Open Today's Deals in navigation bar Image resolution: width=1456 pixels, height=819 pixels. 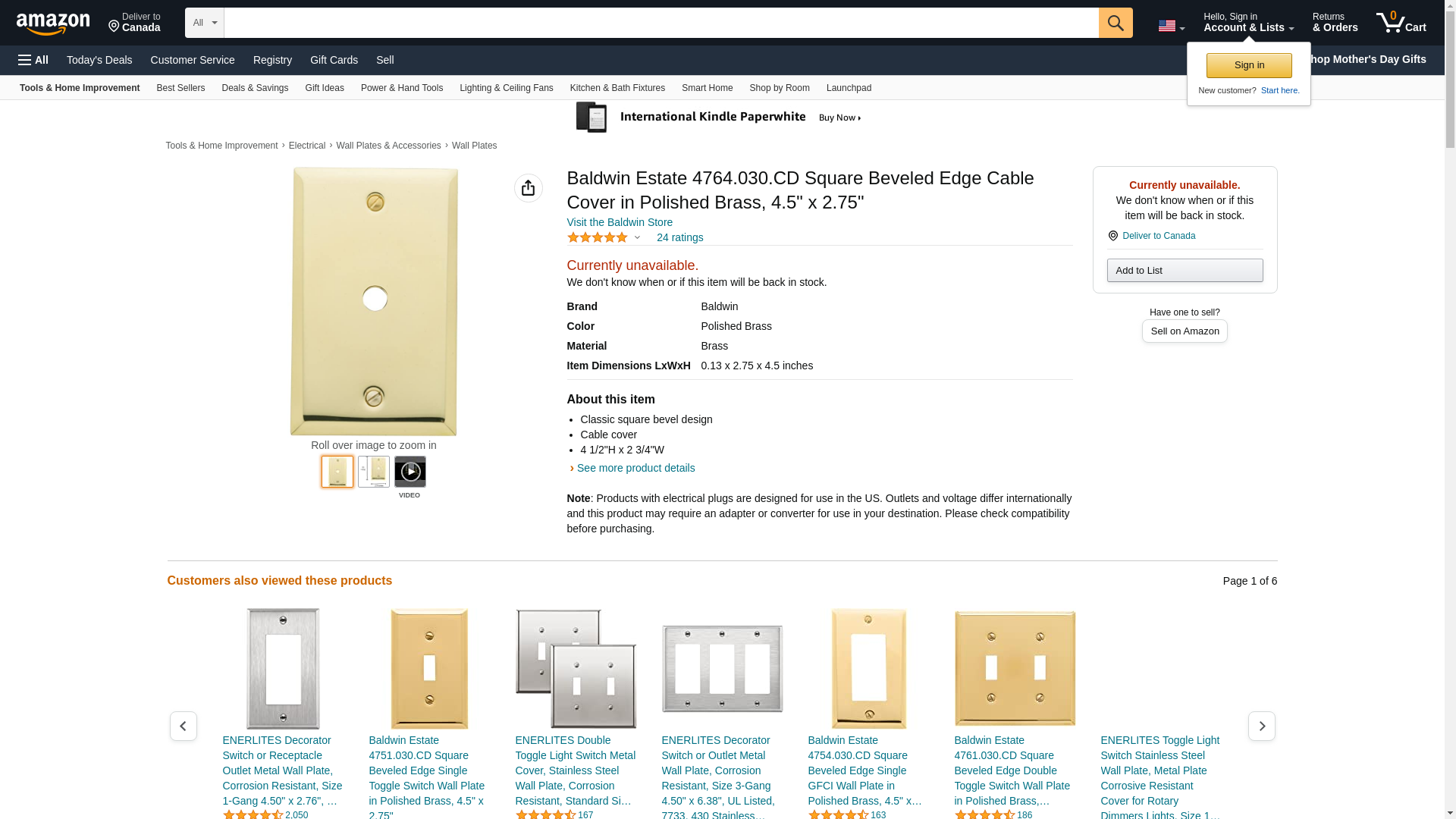(x=99, y=60)
